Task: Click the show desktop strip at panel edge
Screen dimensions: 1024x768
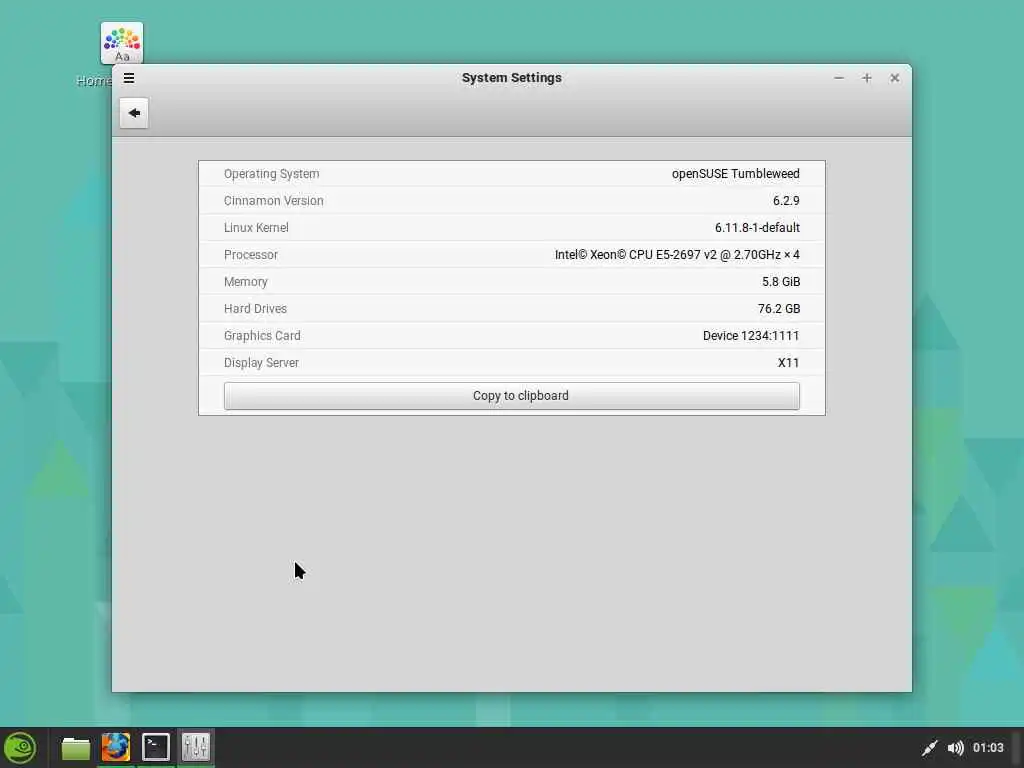Action: coord(1017,748)
